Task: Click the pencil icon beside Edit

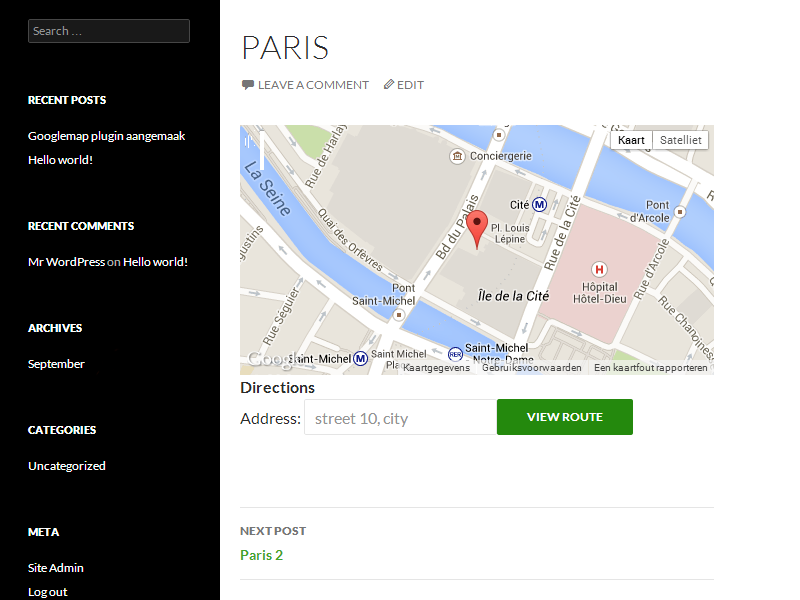Action: coord(389,84)
